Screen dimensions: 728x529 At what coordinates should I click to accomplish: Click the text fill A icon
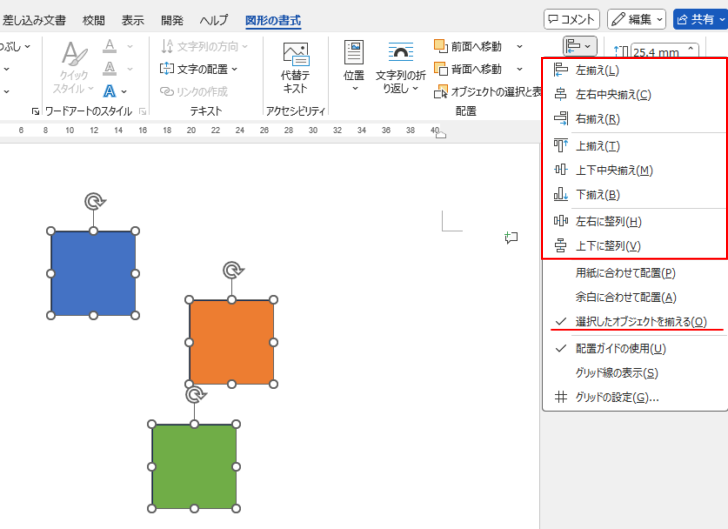pos(110,46)
